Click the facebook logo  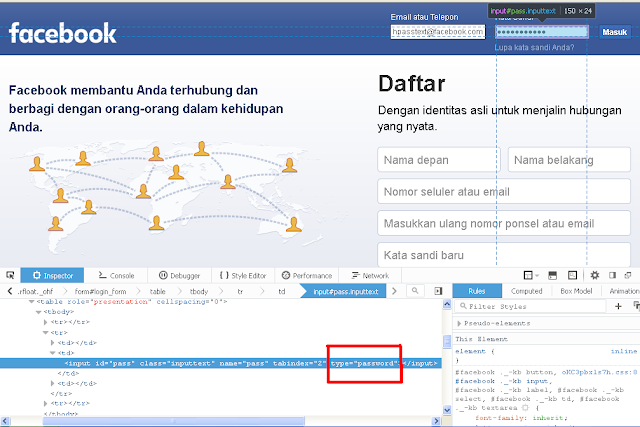63,33
